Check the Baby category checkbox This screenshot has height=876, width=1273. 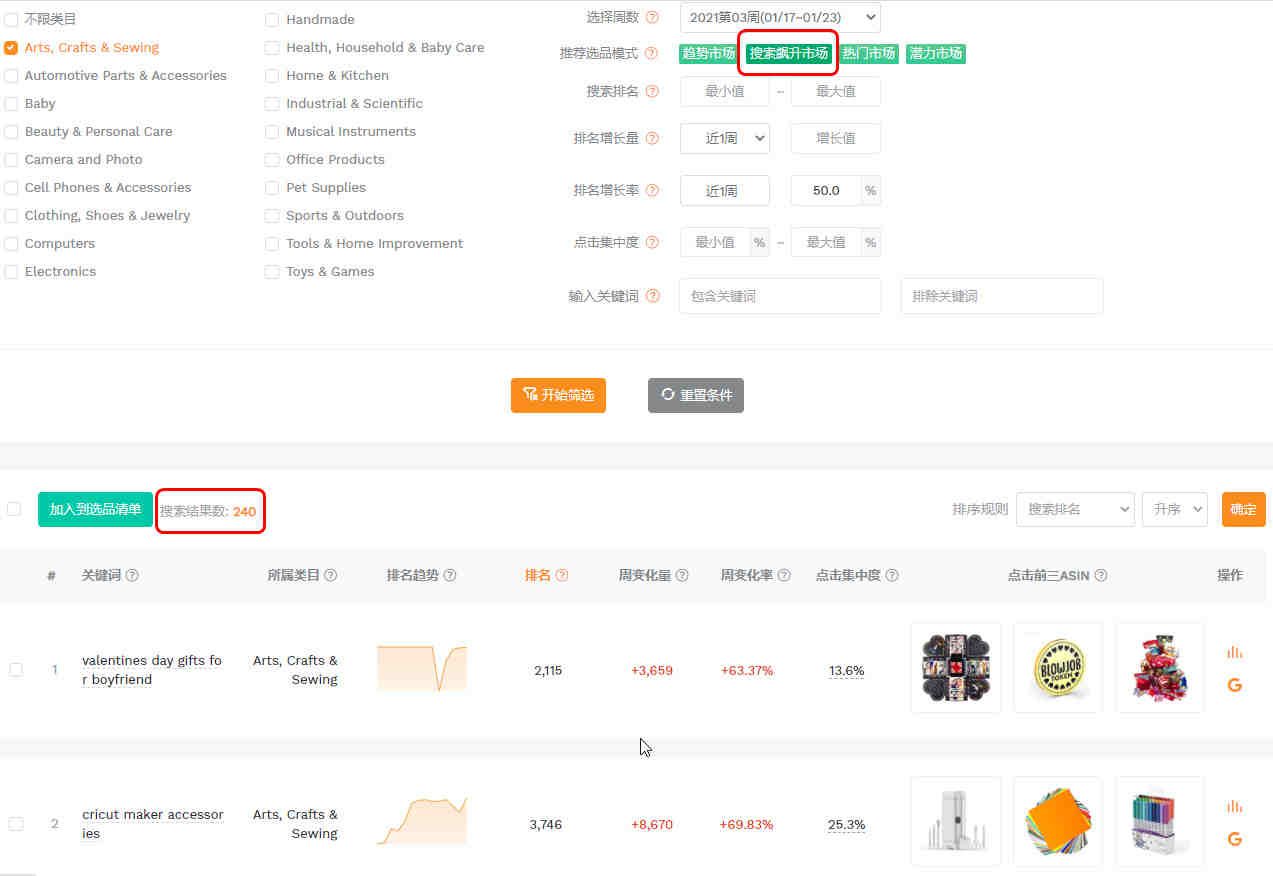[x=11, y=103]
